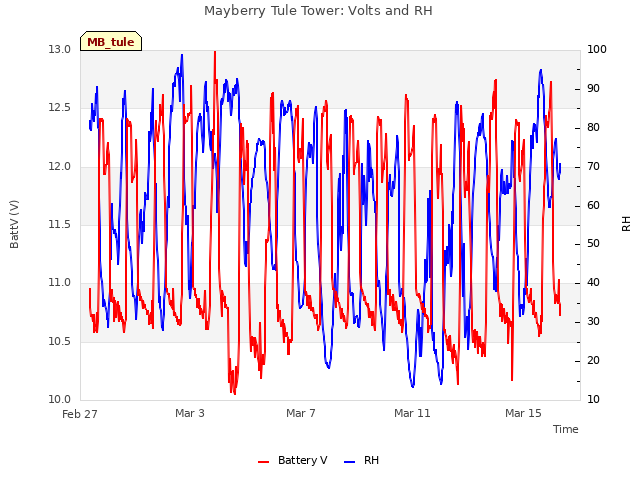640x480 pixels.
Task: Click the Mar 7 date tick label
Action: tap(301, 413)
